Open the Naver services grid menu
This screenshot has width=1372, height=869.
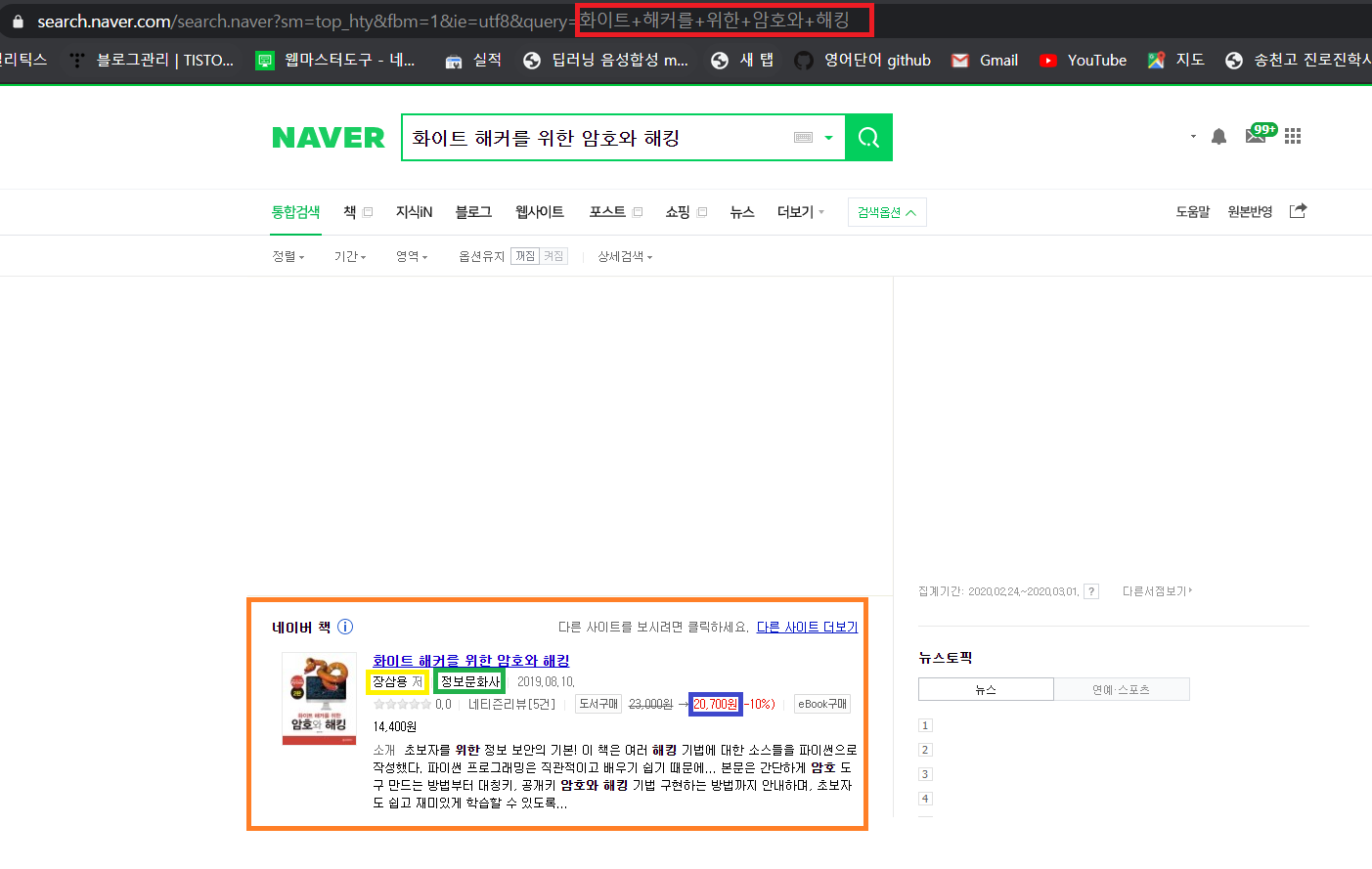(x=1293, y=136)
